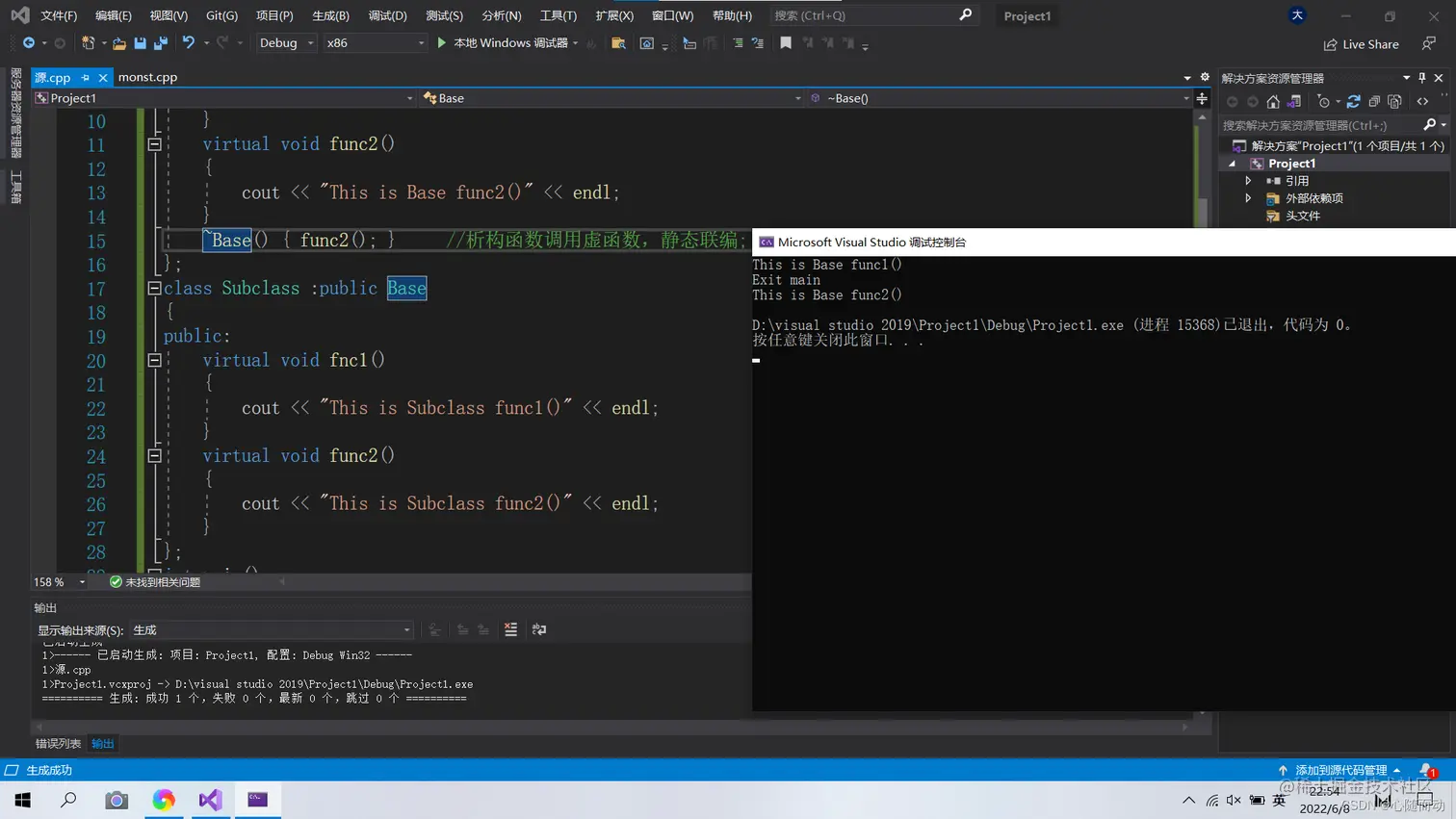Expand the 外部依赖项 node
Image resolution: width=1456 pixels, height=819 pixels.
click(x=1249, y=198)
